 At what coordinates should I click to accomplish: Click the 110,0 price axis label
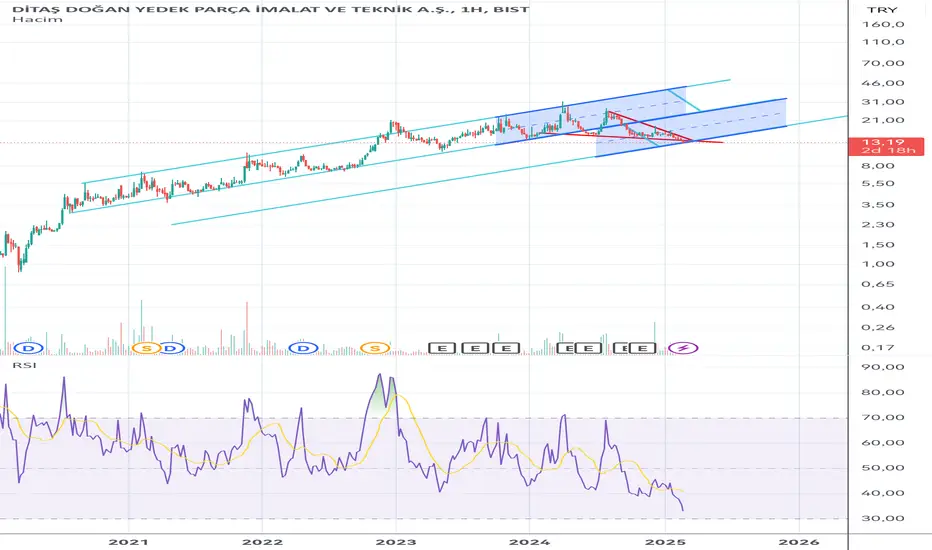click(883, 42)
